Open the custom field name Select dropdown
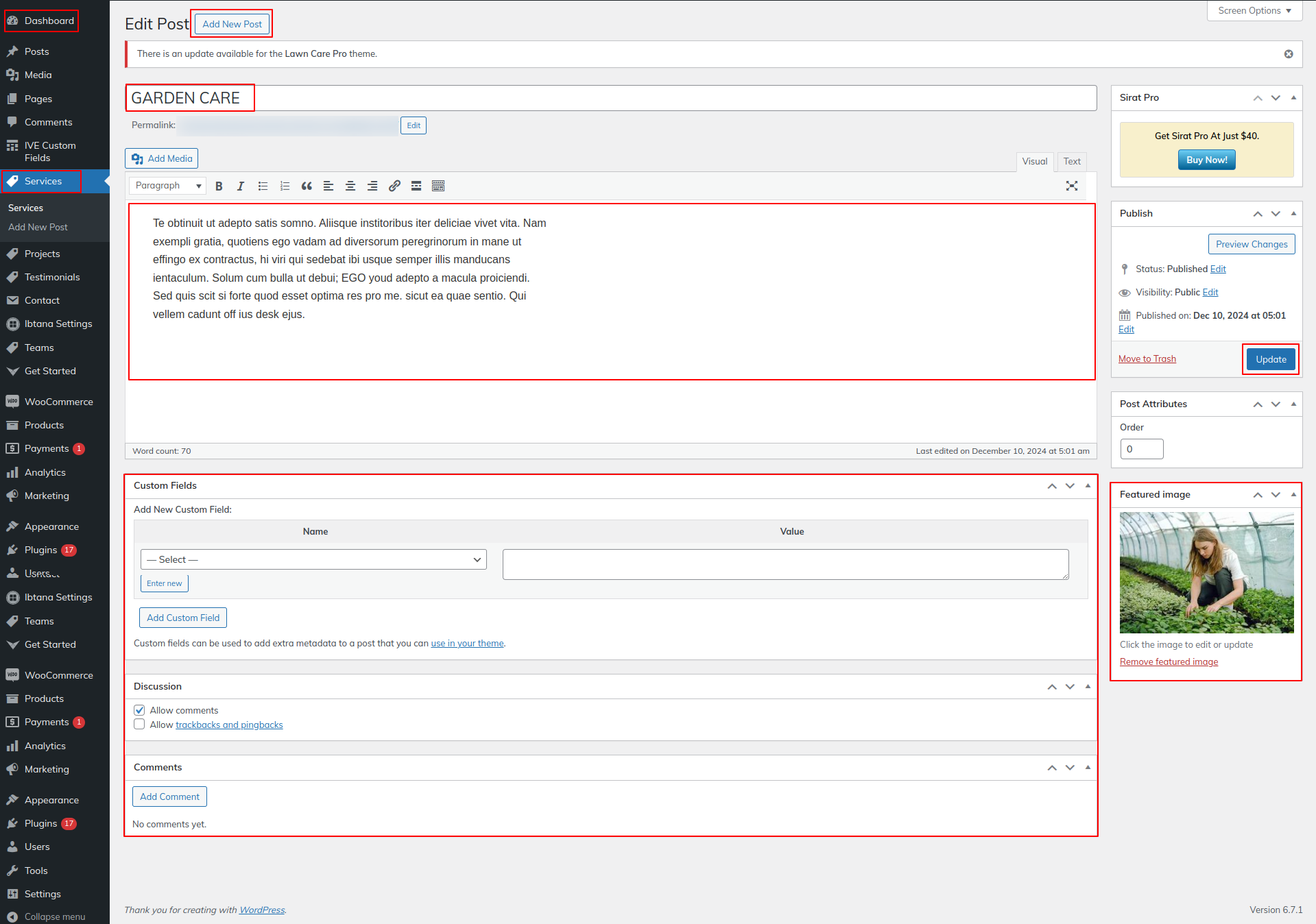This screenshot has width=1316, height=924. (313, 559)
